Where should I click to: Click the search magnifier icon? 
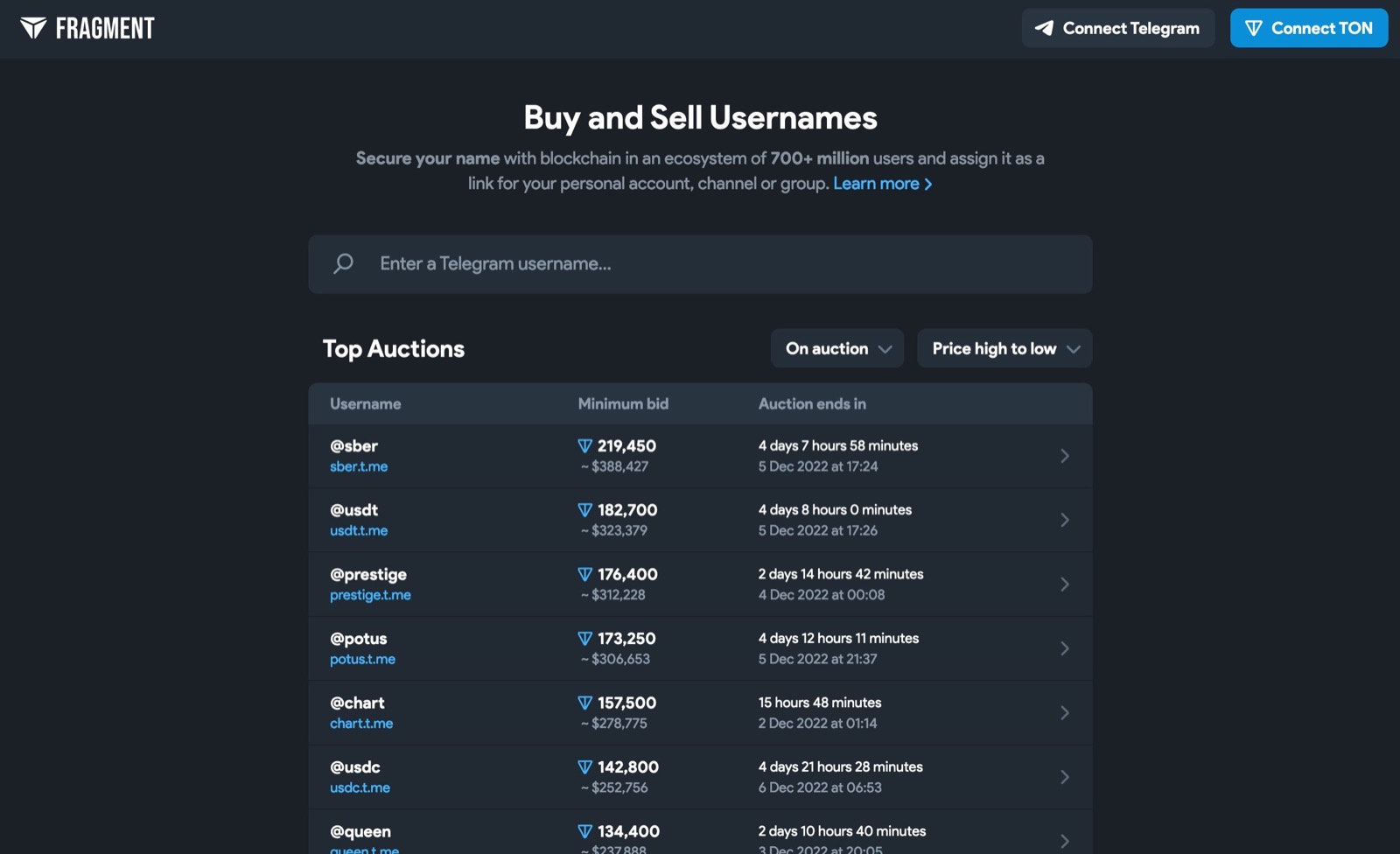point(343,263)
